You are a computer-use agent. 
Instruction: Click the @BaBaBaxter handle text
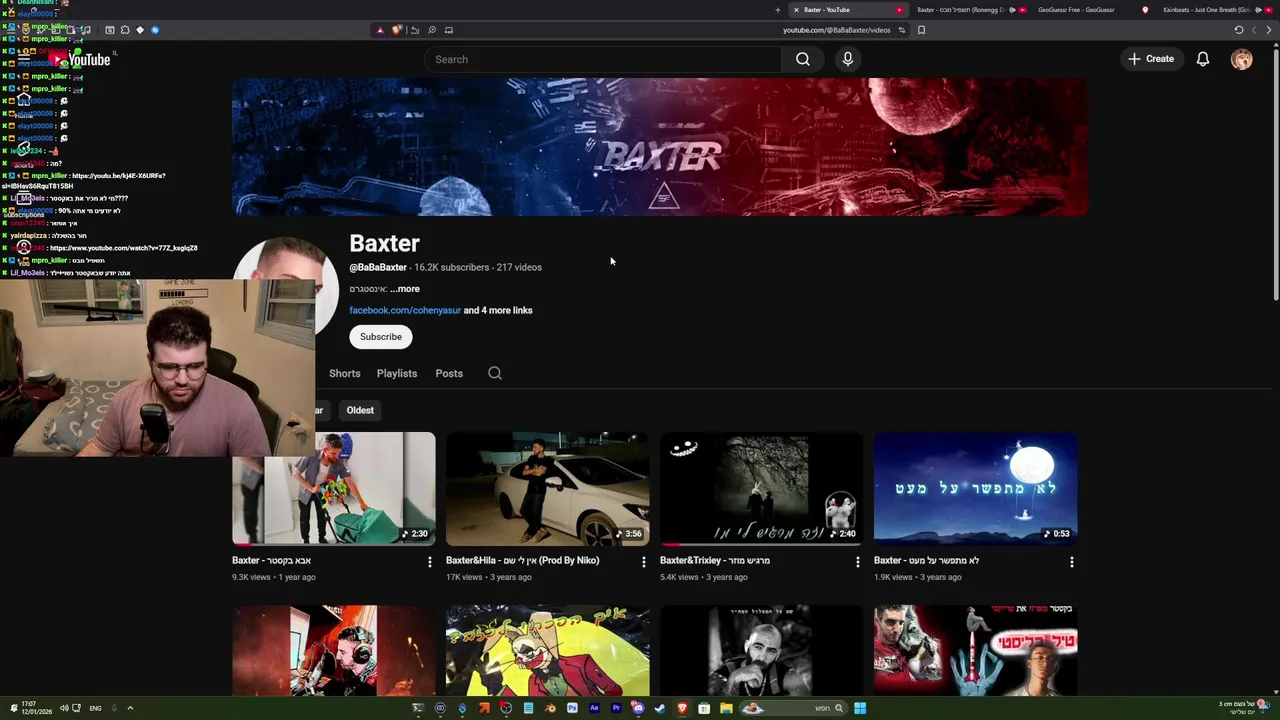pyautogui.click(x=378, y=267)
